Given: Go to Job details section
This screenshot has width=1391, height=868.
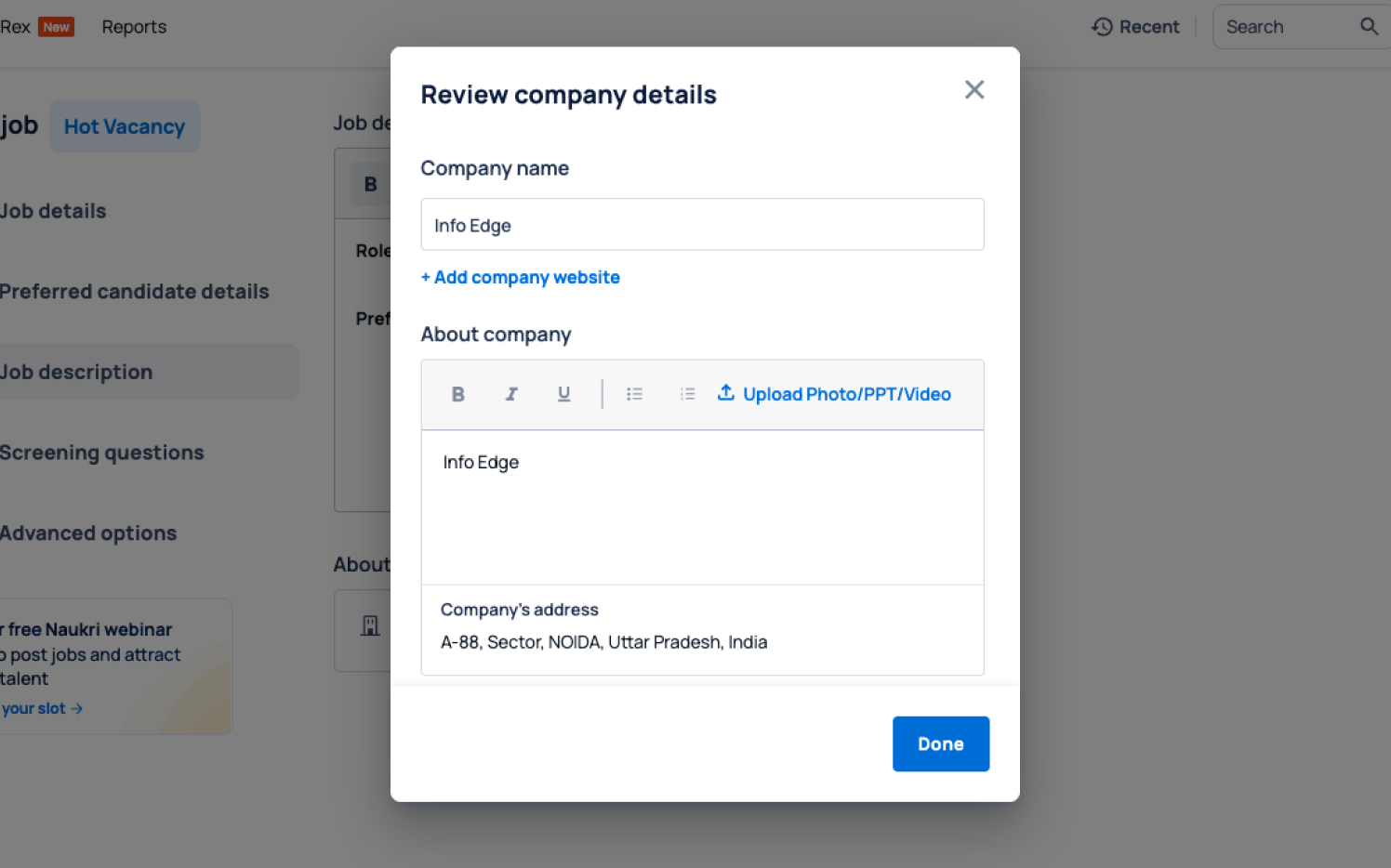Looking at the screenshot, I should point(54,211).
